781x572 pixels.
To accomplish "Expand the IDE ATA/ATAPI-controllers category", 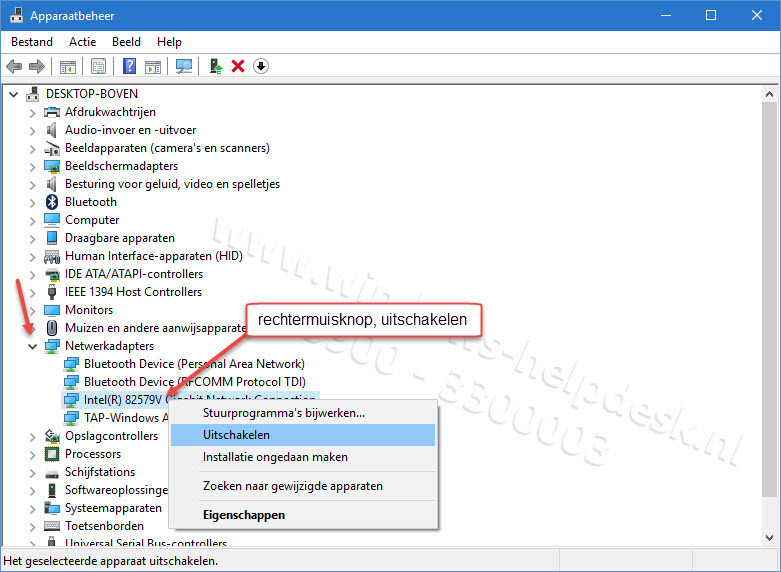I will point(32,275).
